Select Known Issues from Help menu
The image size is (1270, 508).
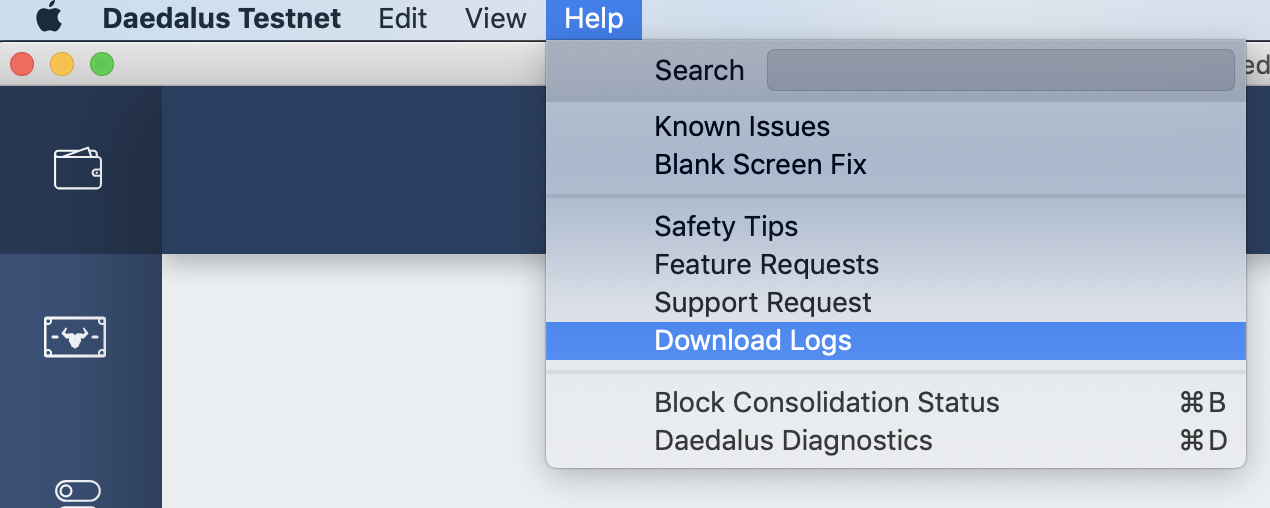[742, 127]
